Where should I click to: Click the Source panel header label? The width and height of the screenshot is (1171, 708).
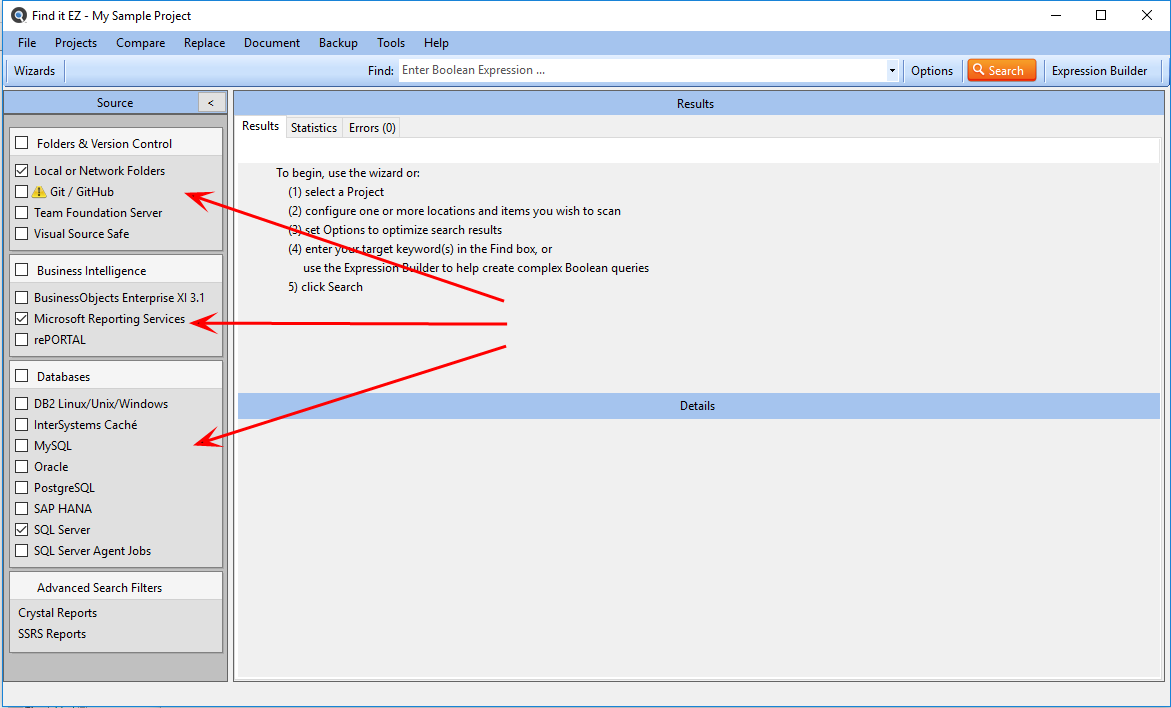coord(115,102)
